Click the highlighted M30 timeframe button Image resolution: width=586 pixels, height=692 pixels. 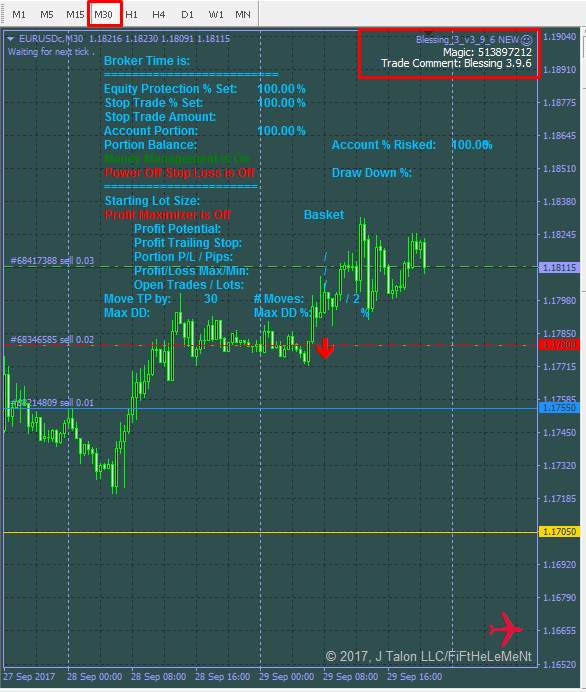104,15
